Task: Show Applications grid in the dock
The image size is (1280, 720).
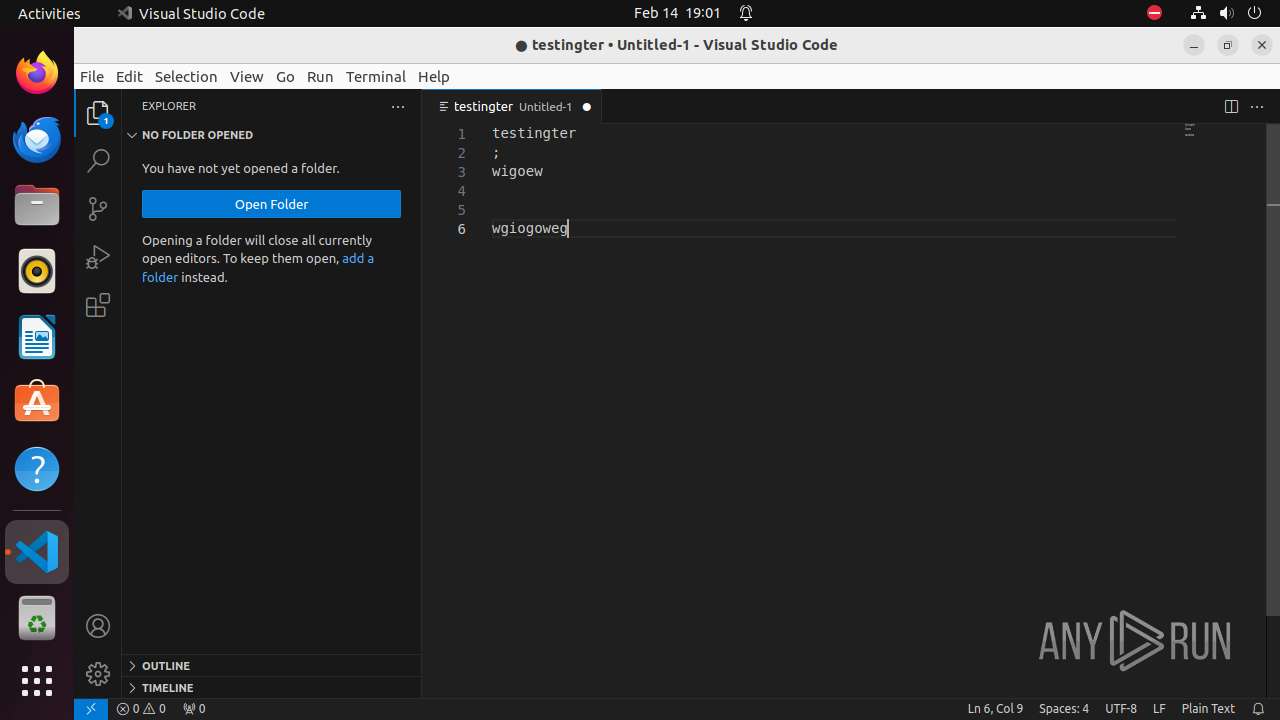Action: [37, 681]
